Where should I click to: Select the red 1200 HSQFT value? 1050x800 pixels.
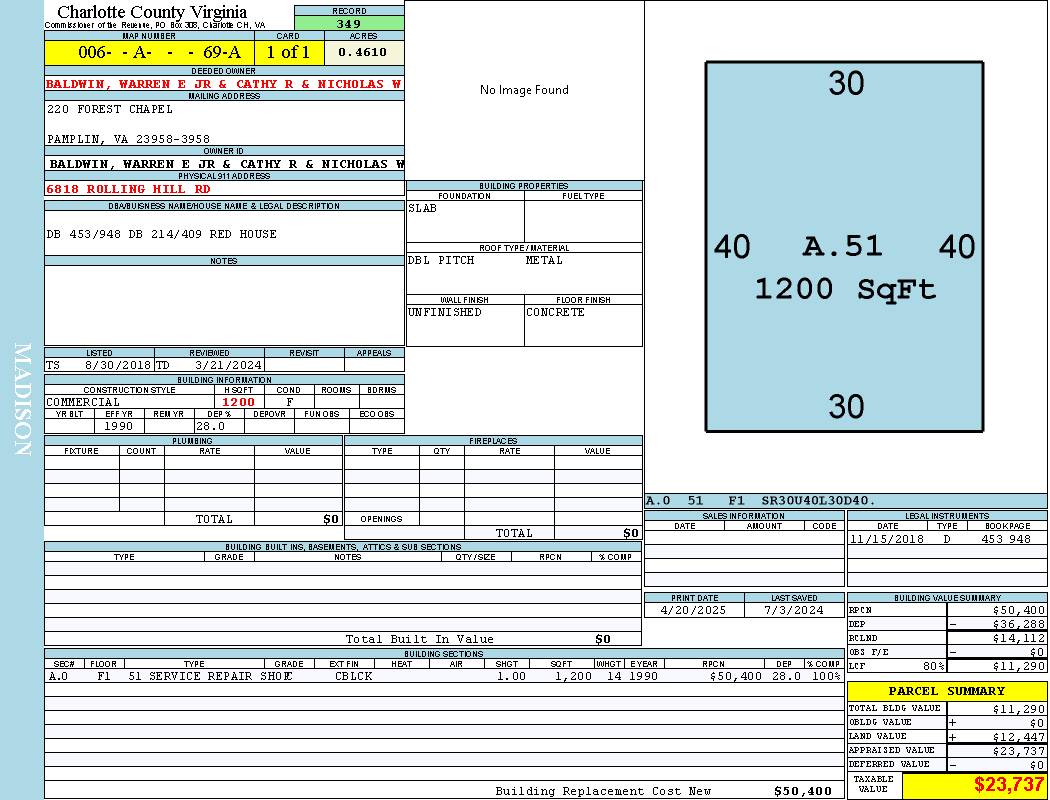238,402
